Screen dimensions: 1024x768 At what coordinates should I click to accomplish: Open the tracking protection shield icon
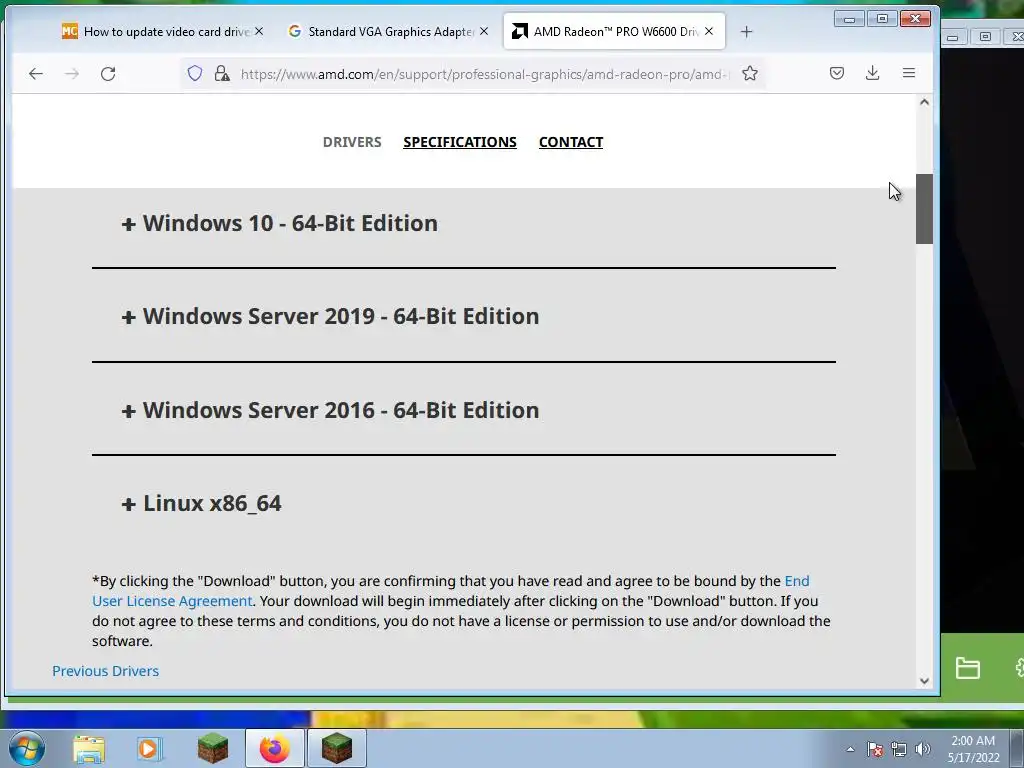point(195,73)
